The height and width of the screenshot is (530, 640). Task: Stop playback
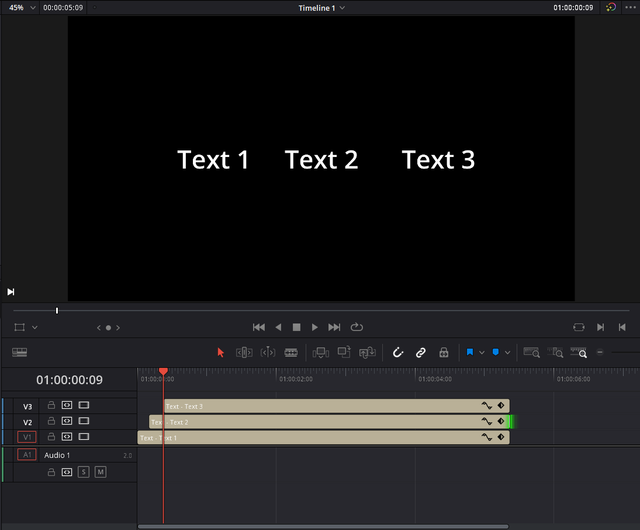(297, 327)
